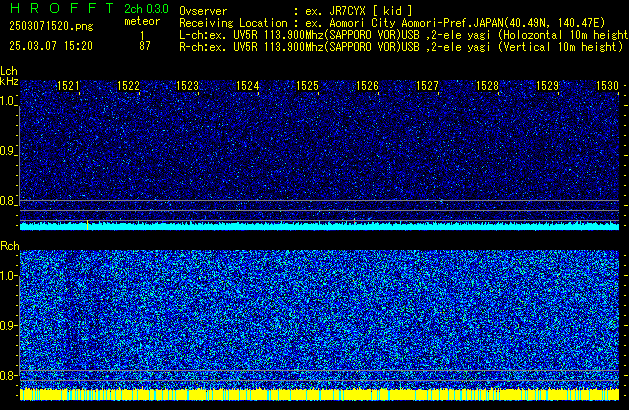This screenshot has height=410, width=629.
Task: Click the 'meteor' label
Action: (142, 21)
